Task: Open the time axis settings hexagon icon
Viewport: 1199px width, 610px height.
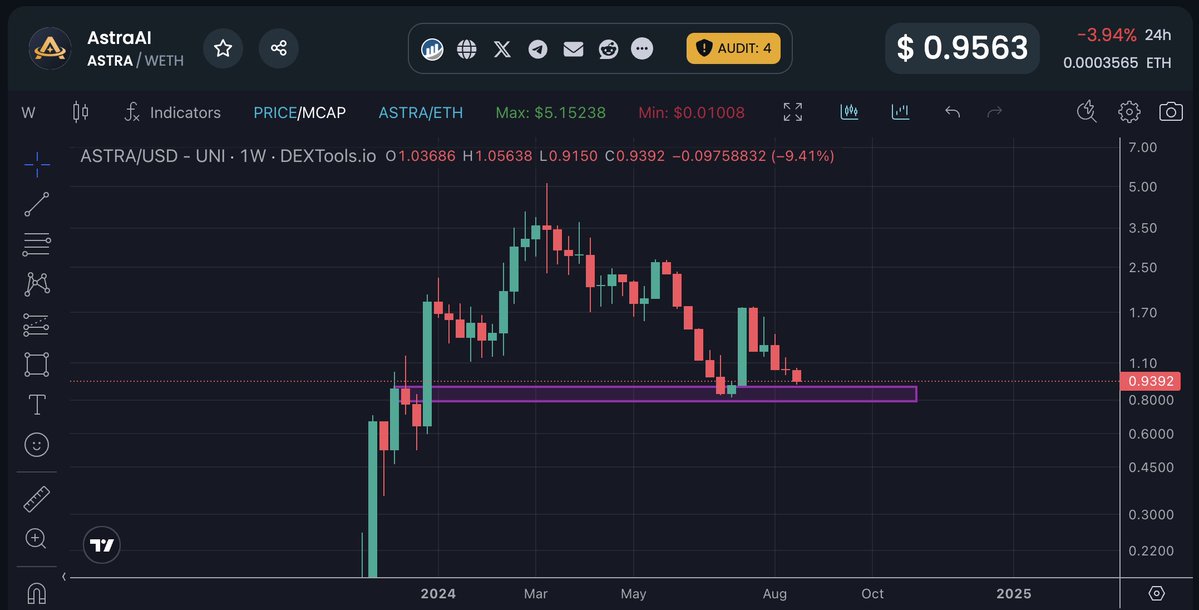Action: click(1156, 593)
